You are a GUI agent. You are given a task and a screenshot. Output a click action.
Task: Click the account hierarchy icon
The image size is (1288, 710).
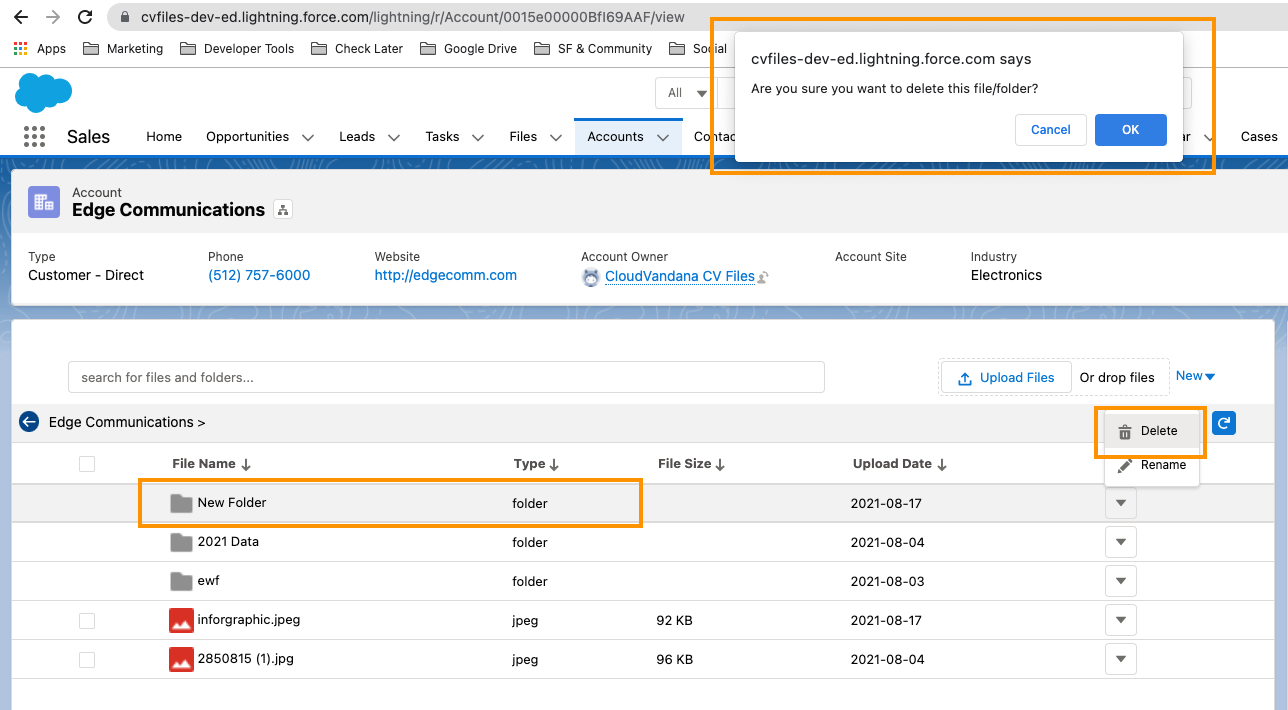pyautogui.click(x=283, y=210)
